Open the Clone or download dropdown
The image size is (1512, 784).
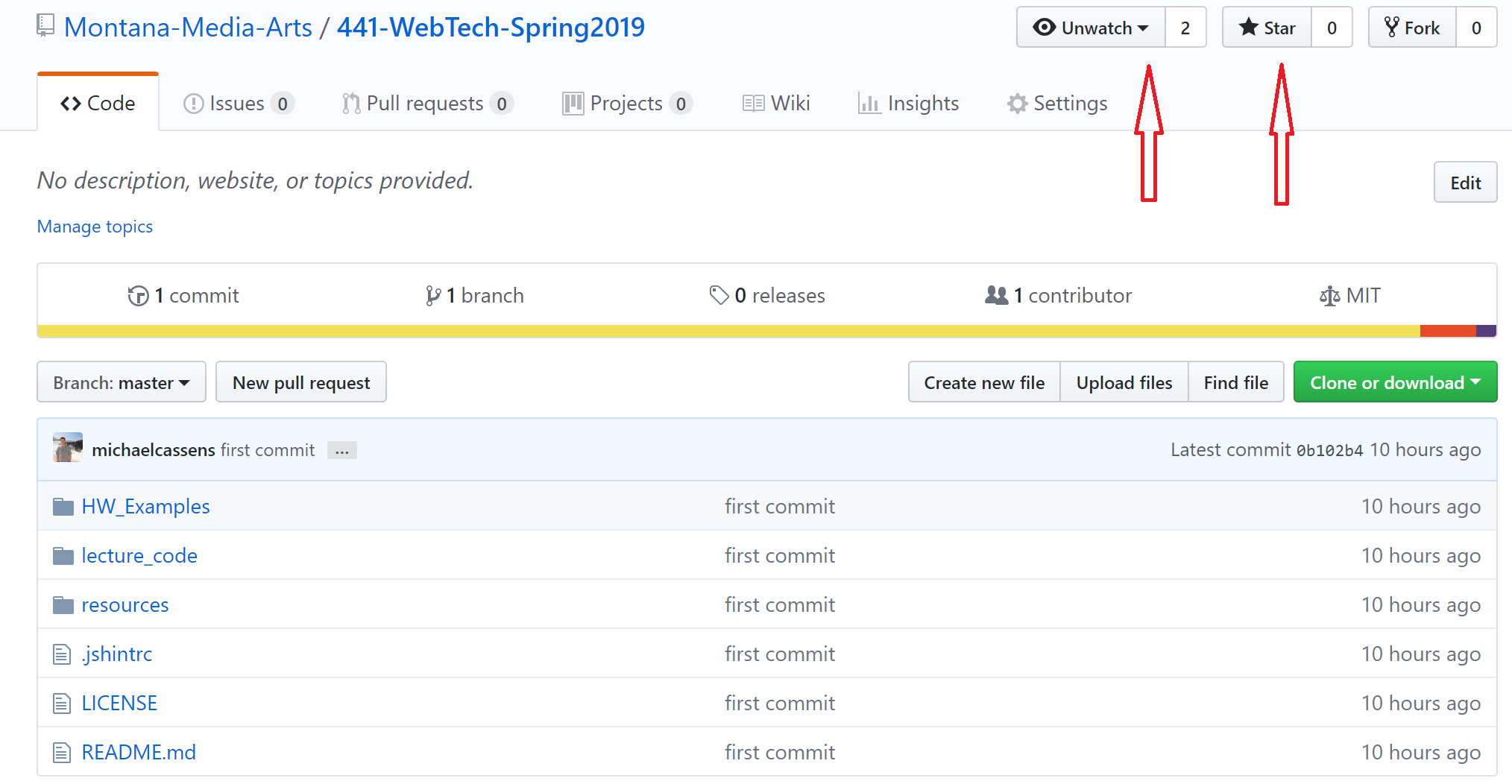(1395, 382)
